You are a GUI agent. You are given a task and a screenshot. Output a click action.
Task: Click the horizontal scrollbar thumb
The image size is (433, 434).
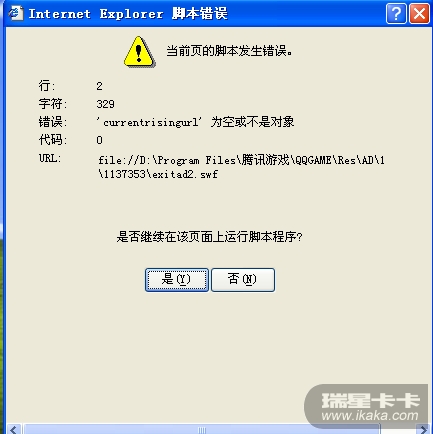(202, 429)
